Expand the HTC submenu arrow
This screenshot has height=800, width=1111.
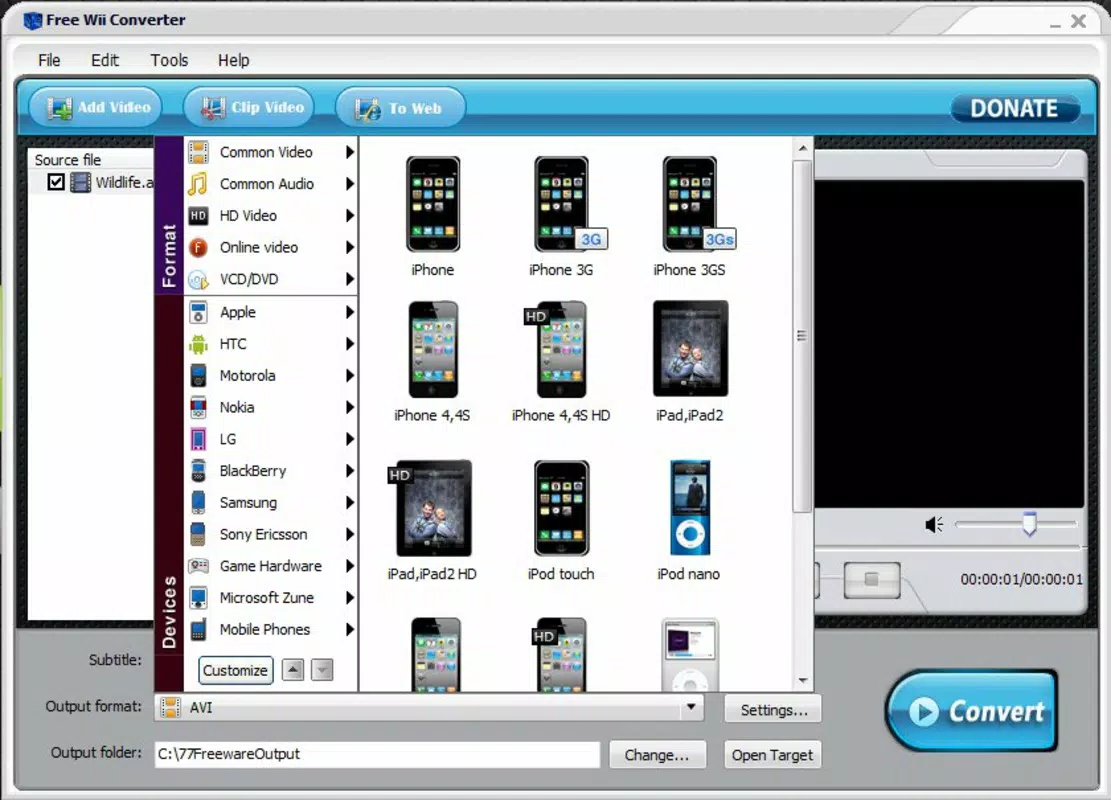pos(350,344)
